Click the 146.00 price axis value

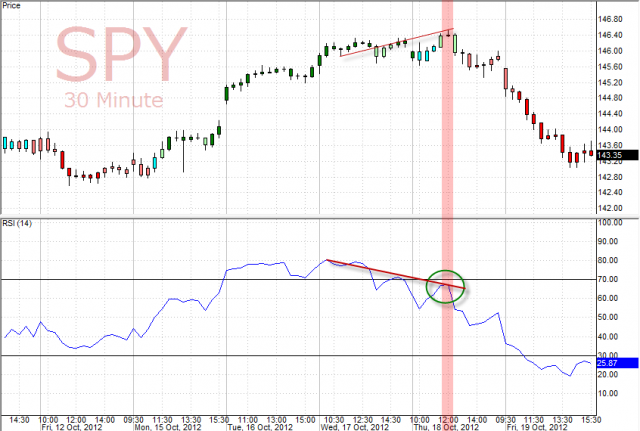click(610, 51)
